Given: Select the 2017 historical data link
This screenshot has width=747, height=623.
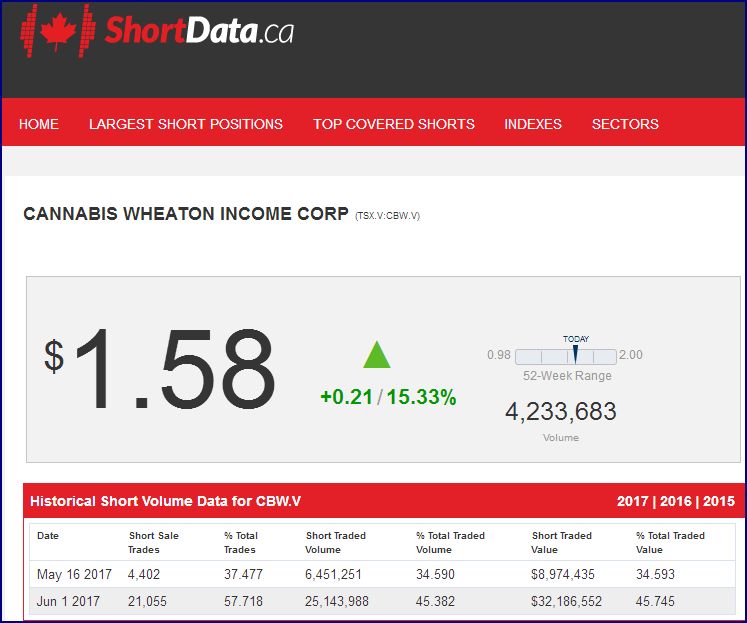Looking at the screenshot, I should (633, 501).
